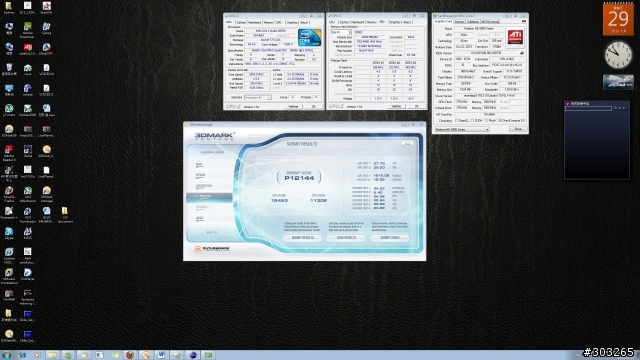Click Validate in the left CPU-Z window
The image size is (640, 360).
(293, 107)
